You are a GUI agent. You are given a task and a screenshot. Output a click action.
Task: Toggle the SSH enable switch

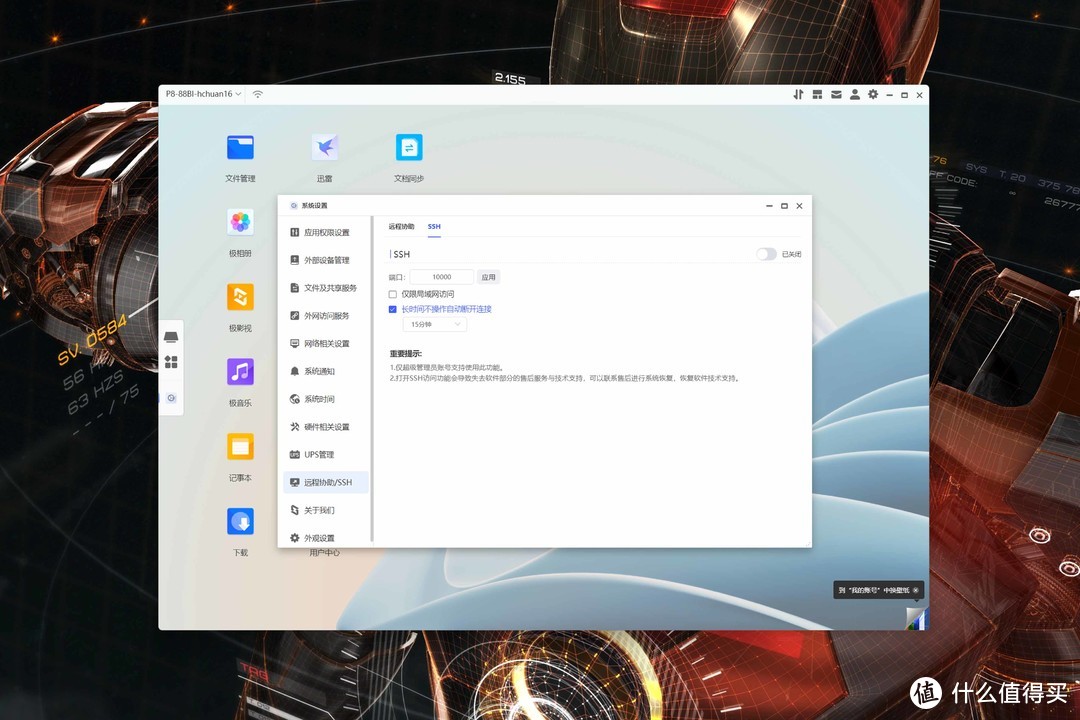766,254
